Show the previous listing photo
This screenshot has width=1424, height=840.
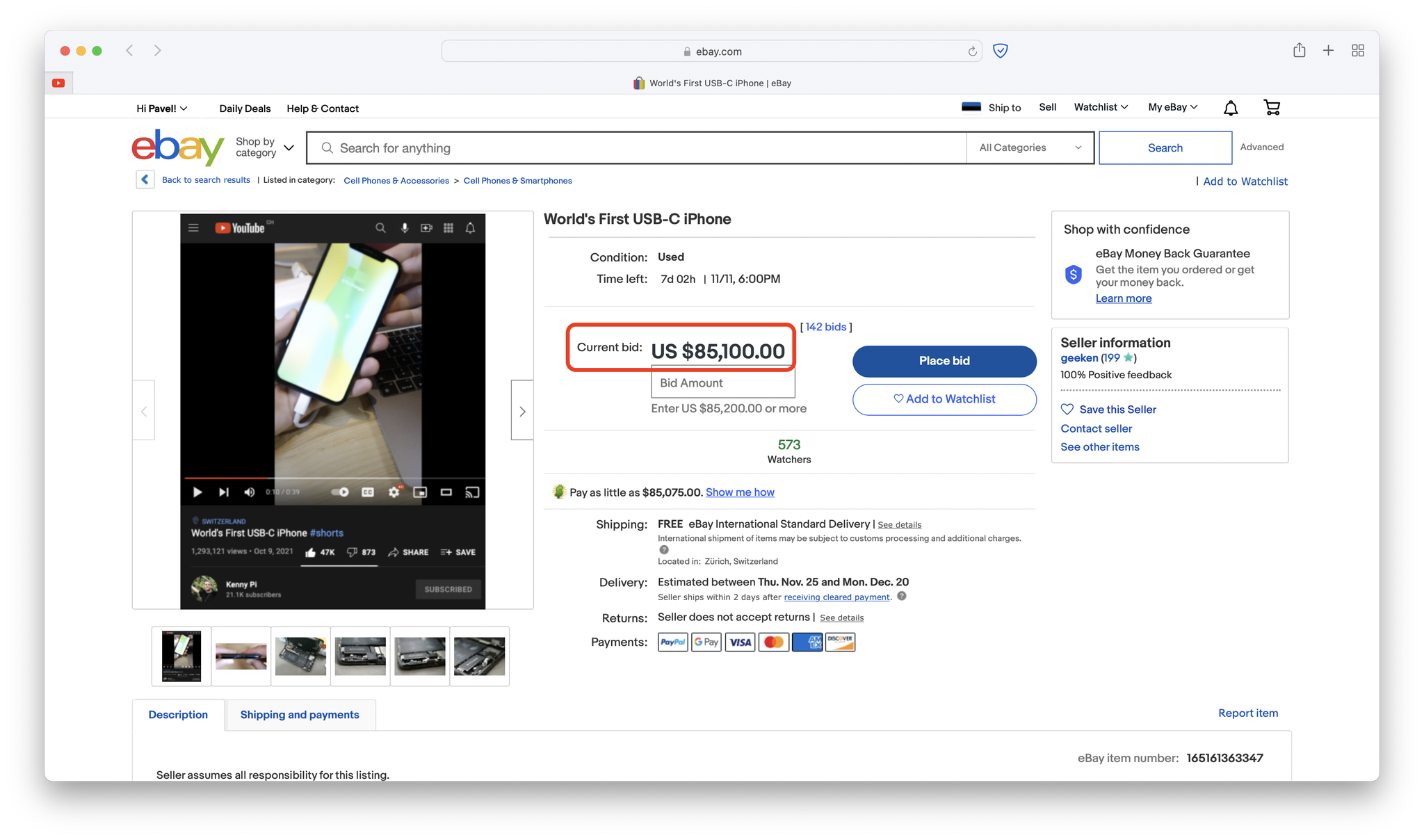144,410
